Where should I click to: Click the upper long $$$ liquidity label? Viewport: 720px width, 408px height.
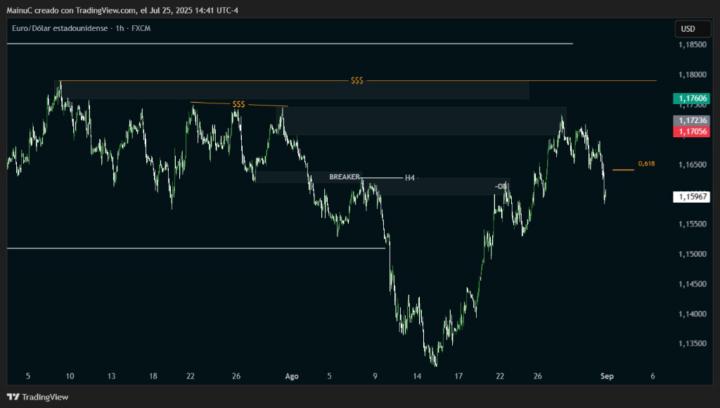(357, 81)
